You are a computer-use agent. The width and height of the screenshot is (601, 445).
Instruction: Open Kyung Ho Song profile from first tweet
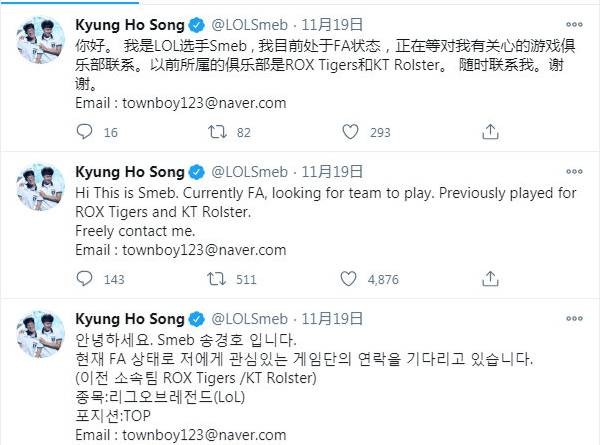coord(130,24)
